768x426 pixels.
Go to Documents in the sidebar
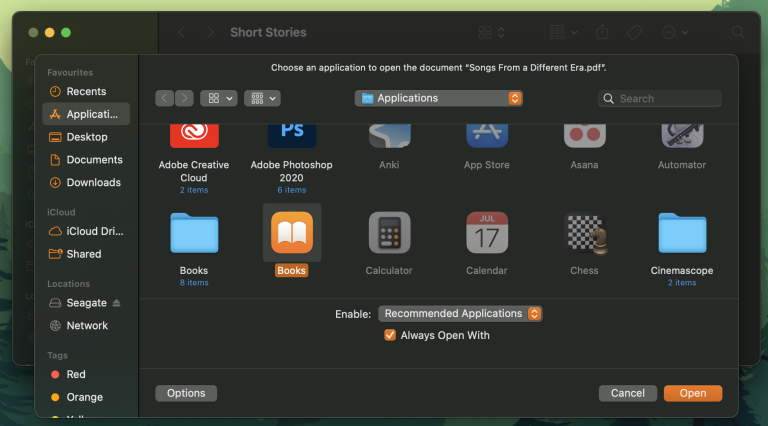click(x=94, y=160)
